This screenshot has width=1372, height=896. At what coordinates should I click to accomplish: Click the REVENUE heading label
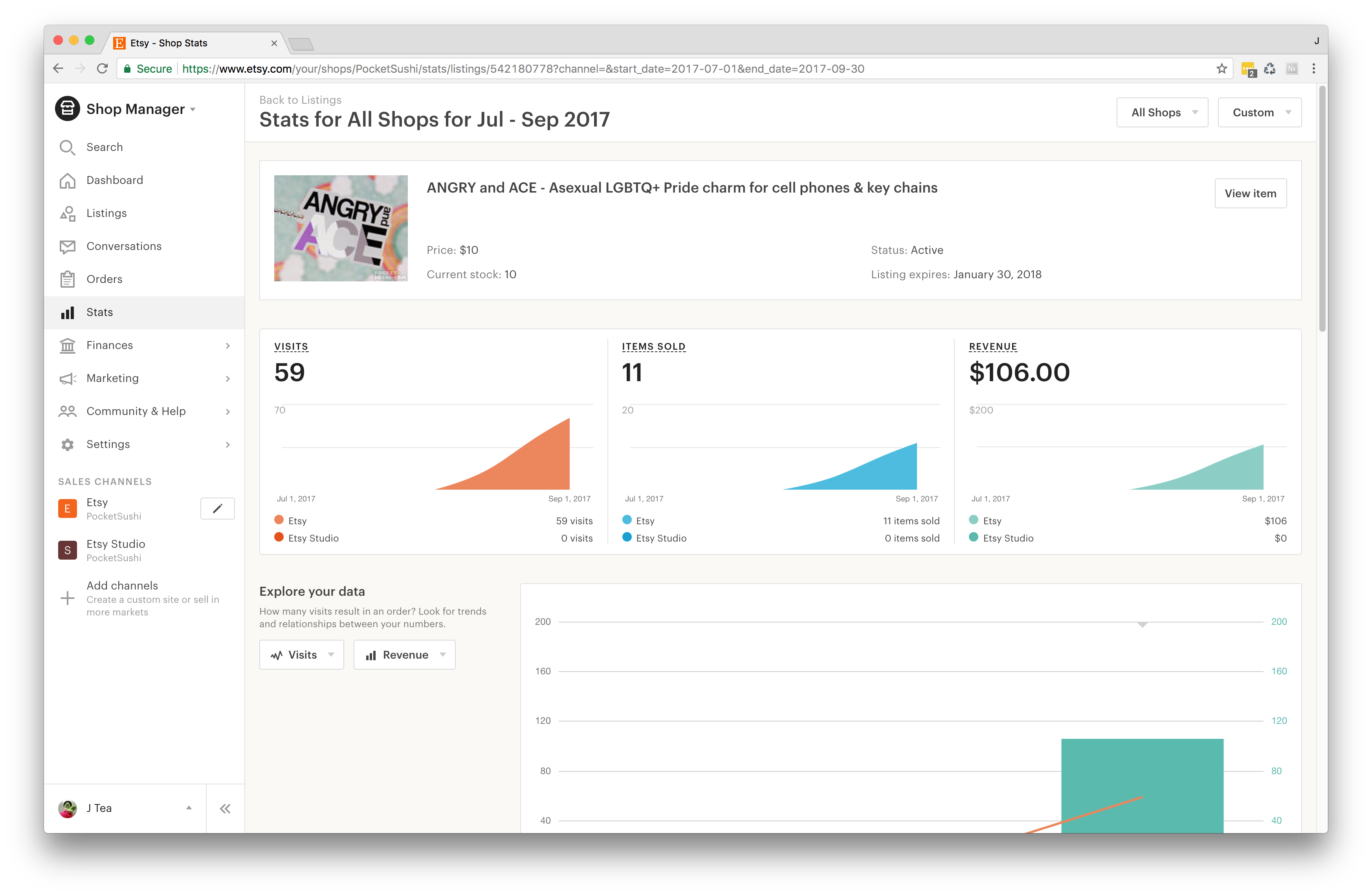coord(993,347)
